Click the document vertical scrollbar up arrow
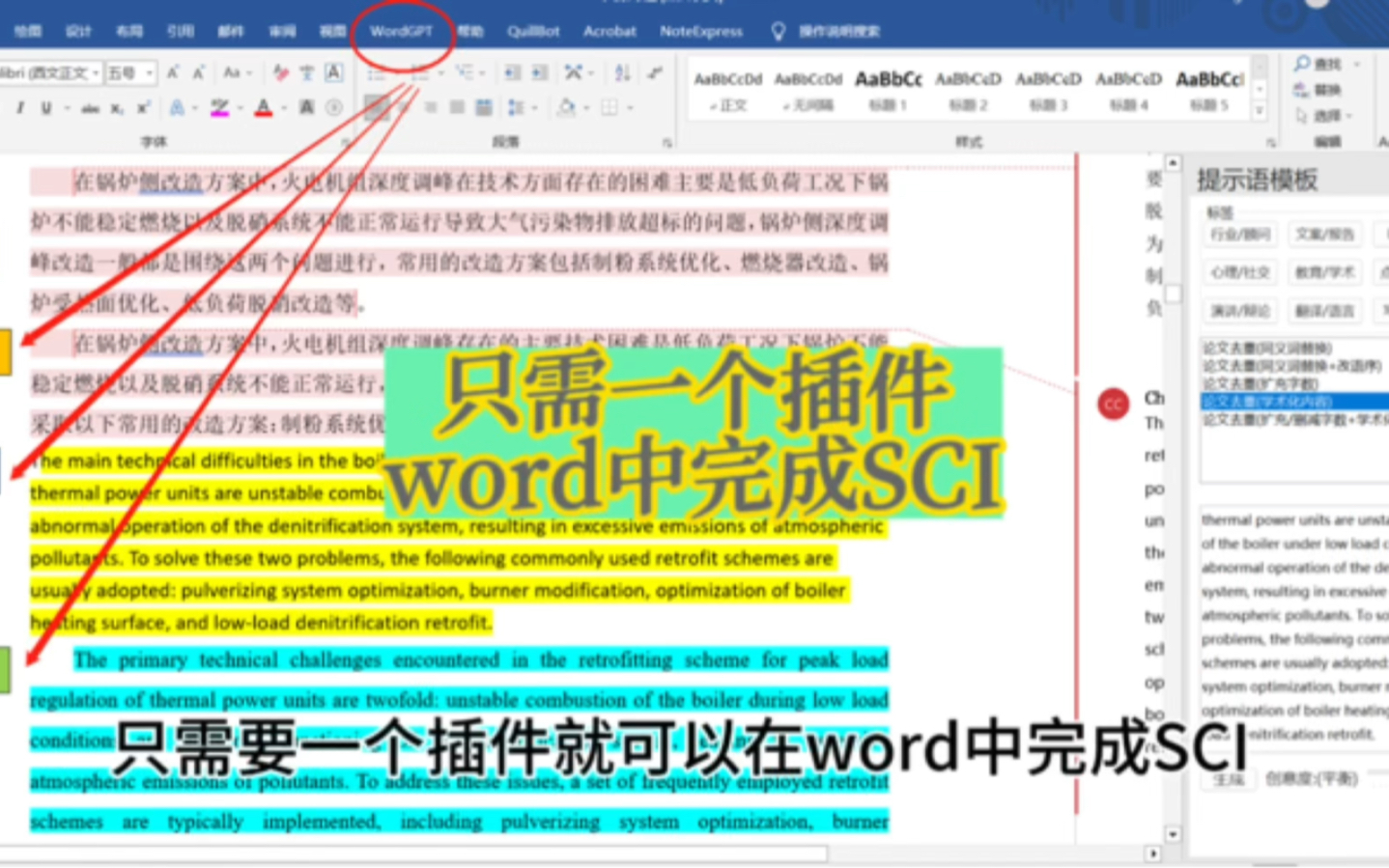 coord(1173,163)
